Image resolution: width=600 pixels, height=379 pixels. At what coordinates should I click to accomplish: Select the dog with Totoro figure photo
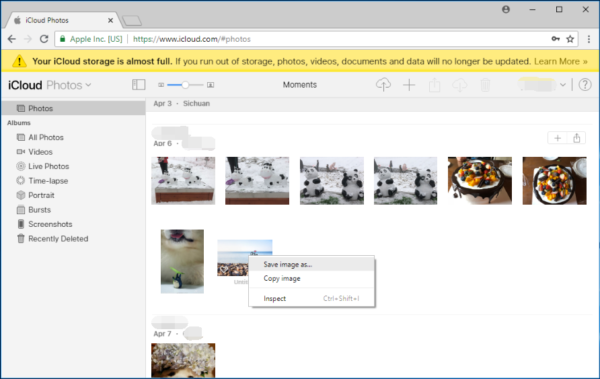tap(182, 261)
